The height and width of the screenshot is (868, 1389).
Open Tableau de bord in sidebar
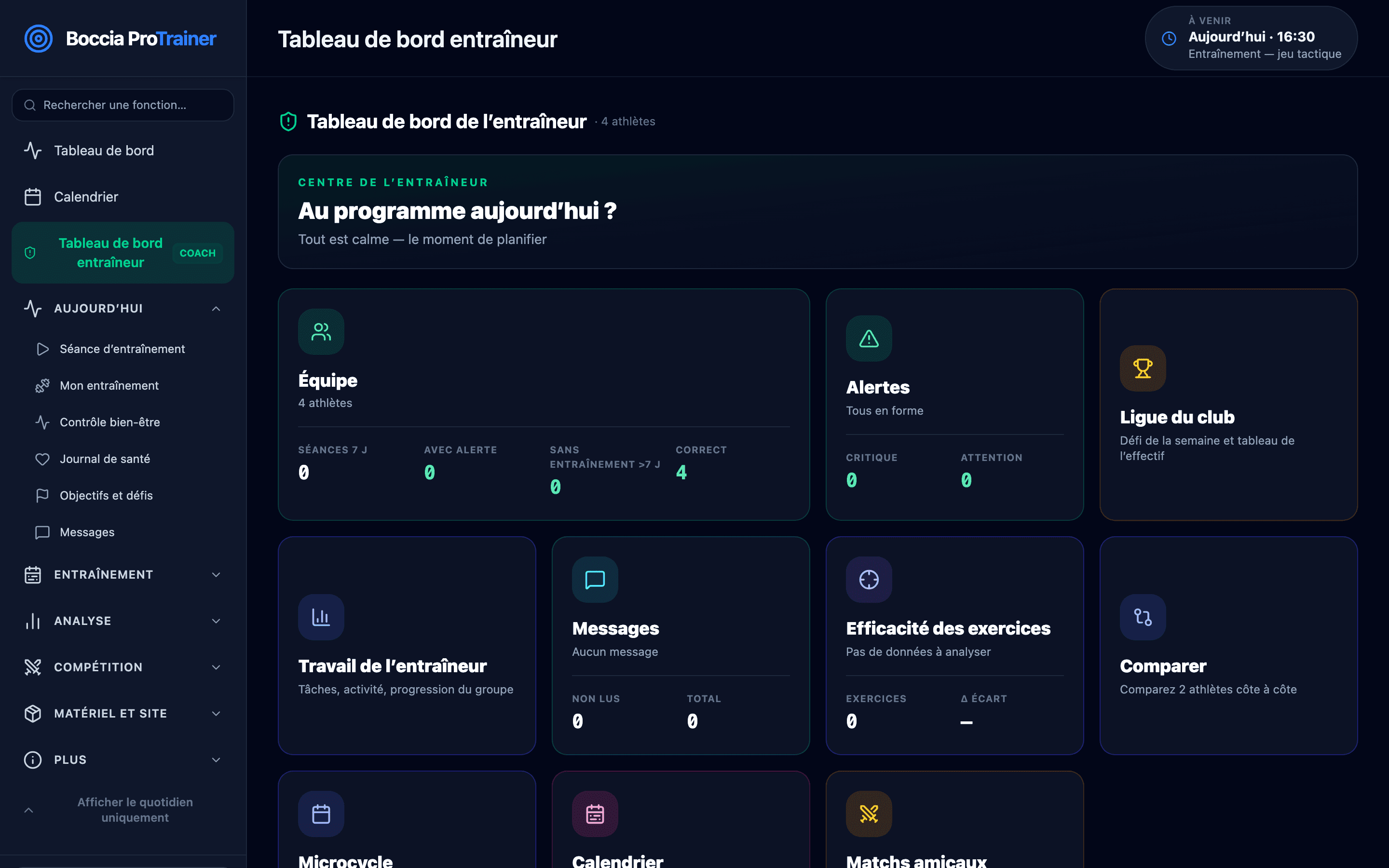tap(123, 150)
